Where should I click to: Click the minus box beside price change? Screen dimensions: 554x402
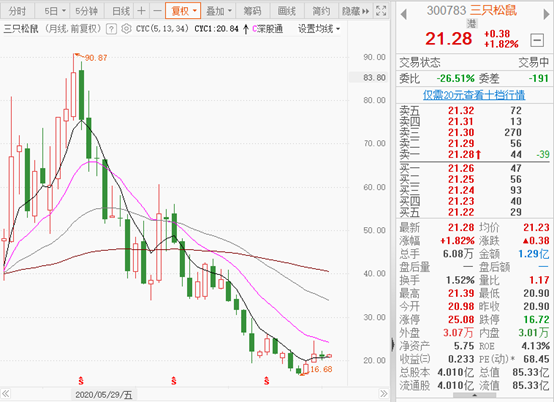537,40
